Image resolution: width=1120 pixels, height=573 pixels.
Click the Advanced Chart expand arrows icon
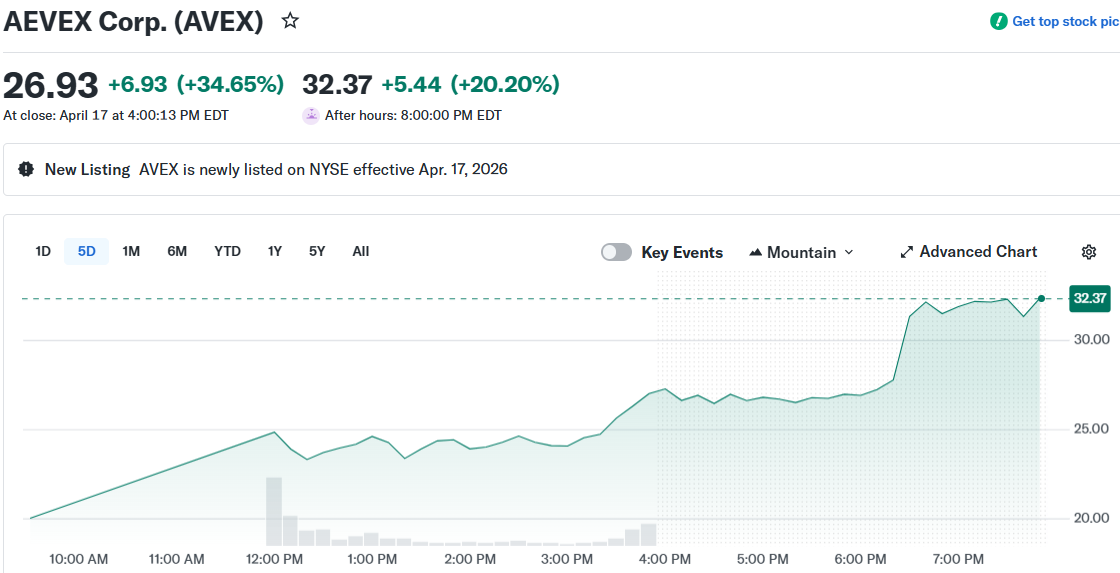906,252
